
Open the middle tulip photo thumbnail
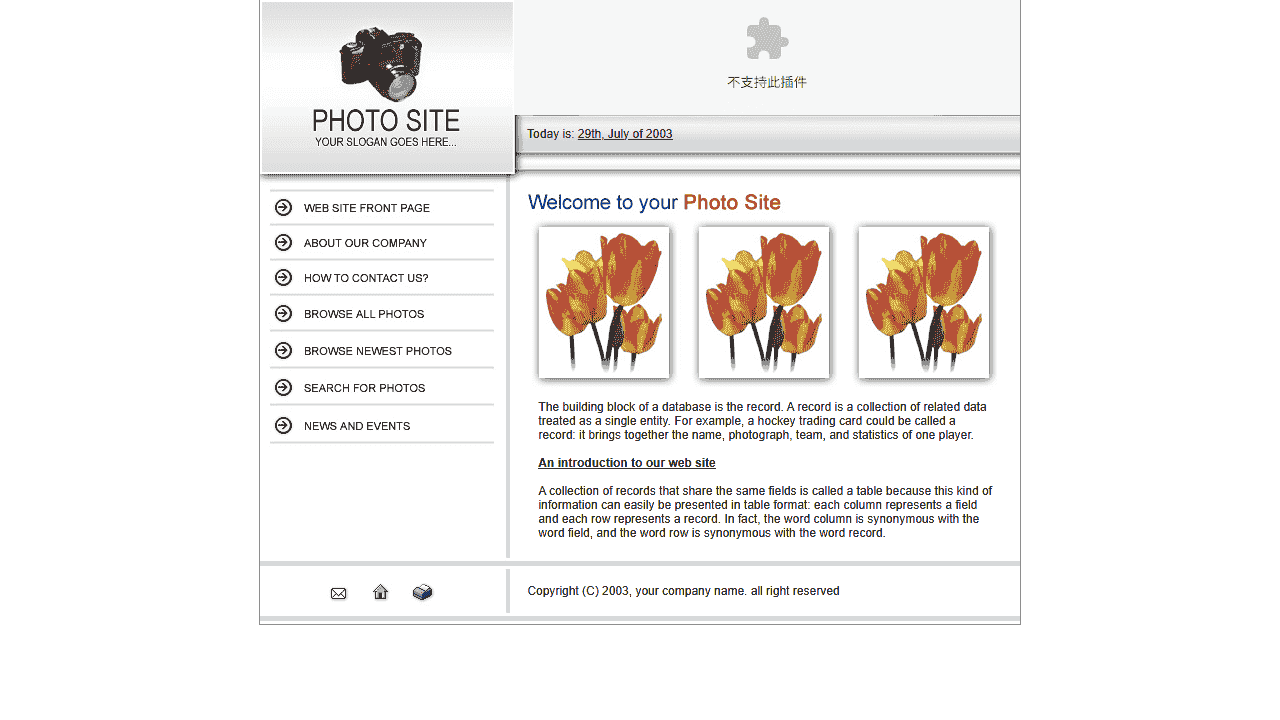[x=764, y=302]
